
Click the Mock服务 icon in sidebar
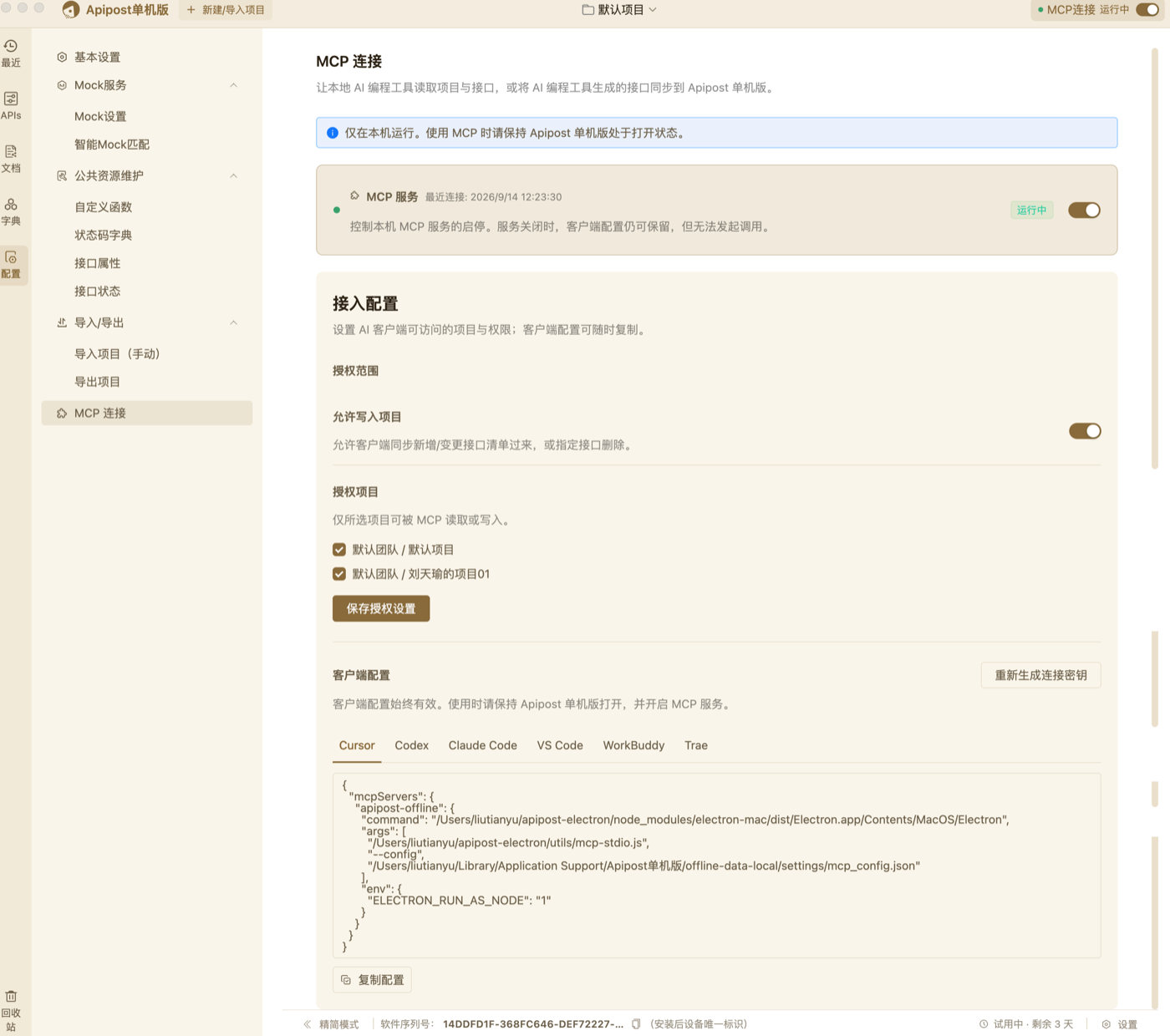[x=62, y=85]
